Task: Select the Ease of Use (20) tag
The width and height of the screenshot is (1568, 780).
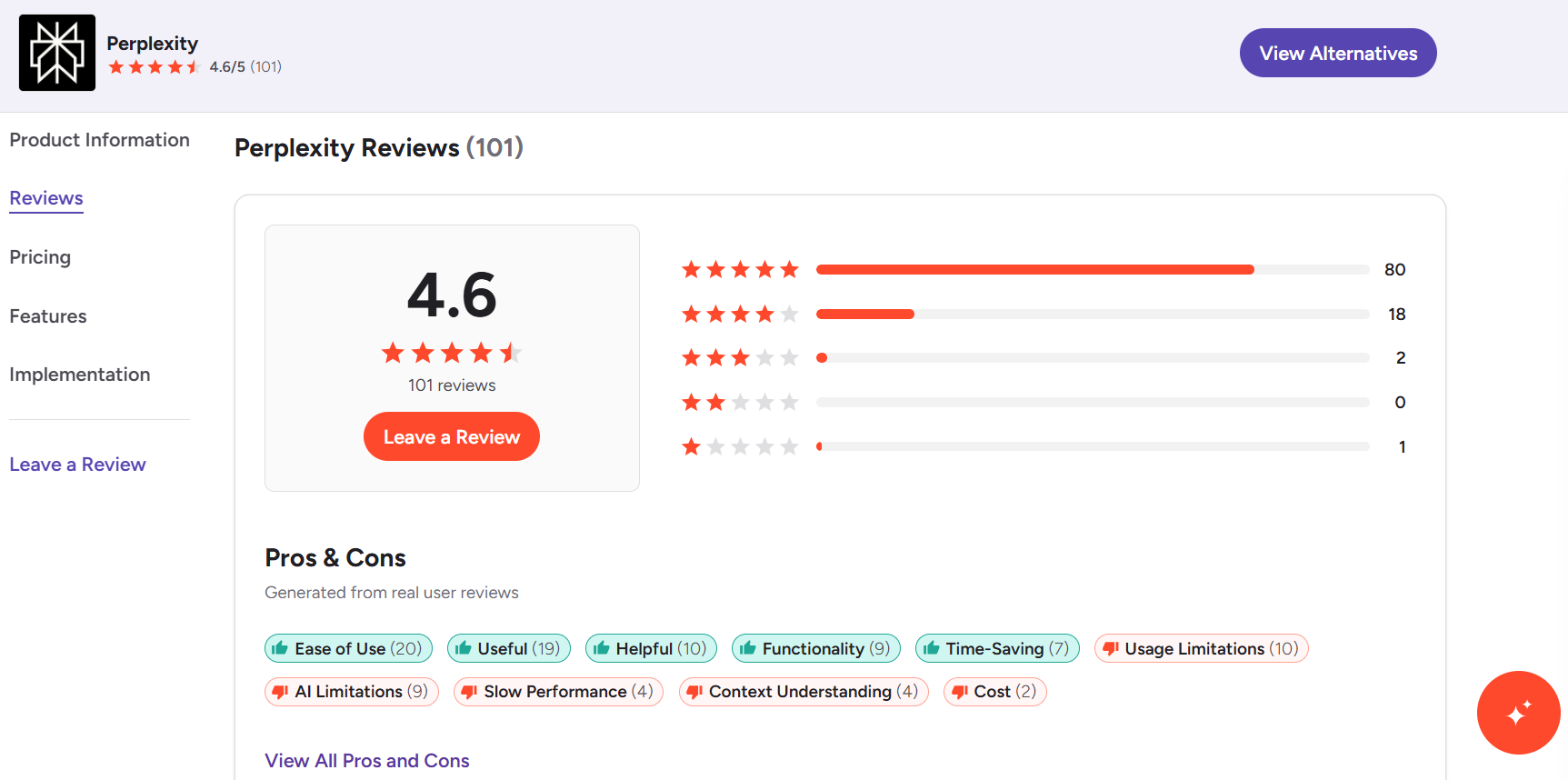Action: click(x=348, y=648)
